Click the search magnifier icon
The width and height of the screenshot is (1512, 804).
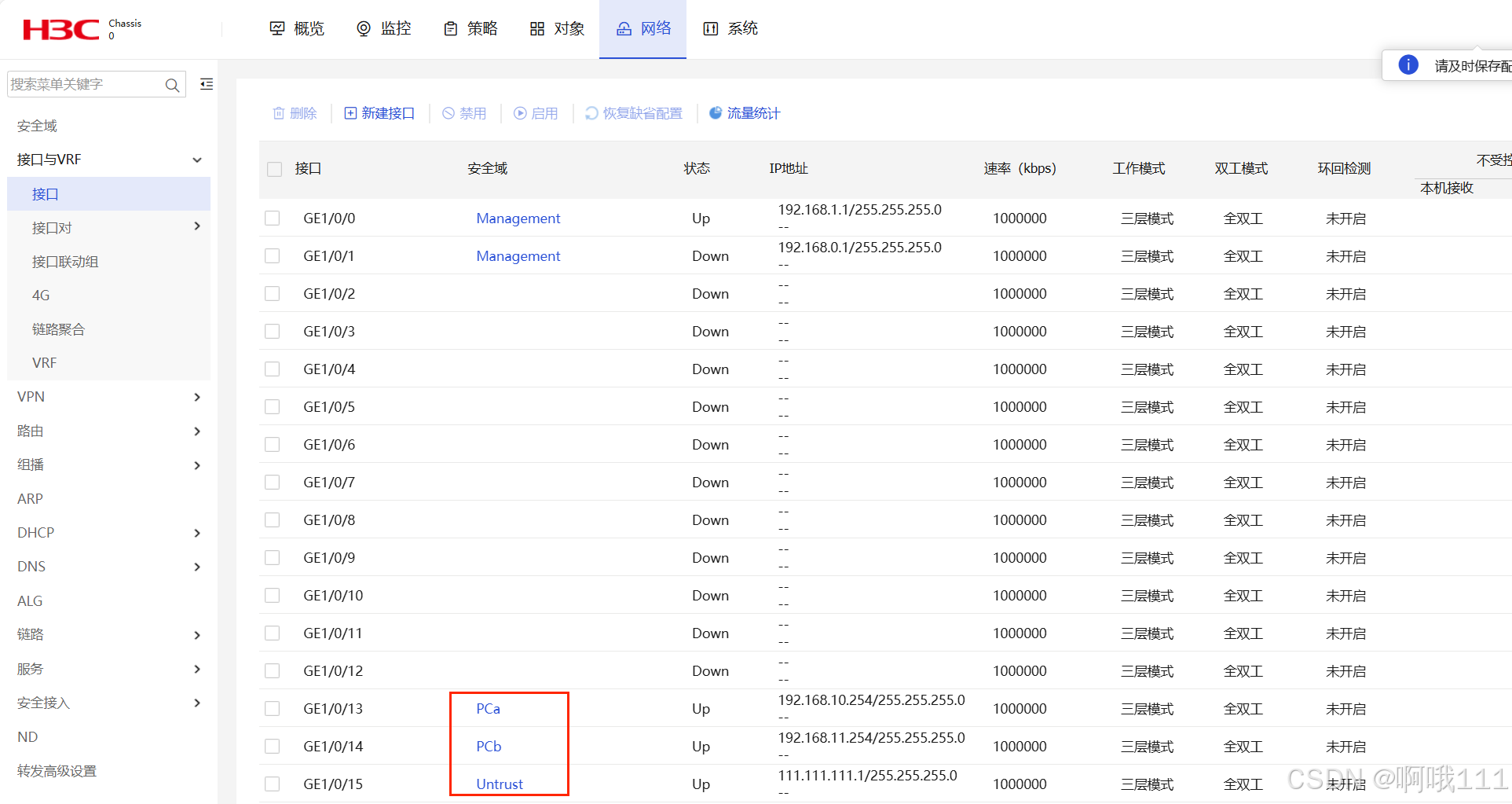pyautogui.click(x=172, y=84)
